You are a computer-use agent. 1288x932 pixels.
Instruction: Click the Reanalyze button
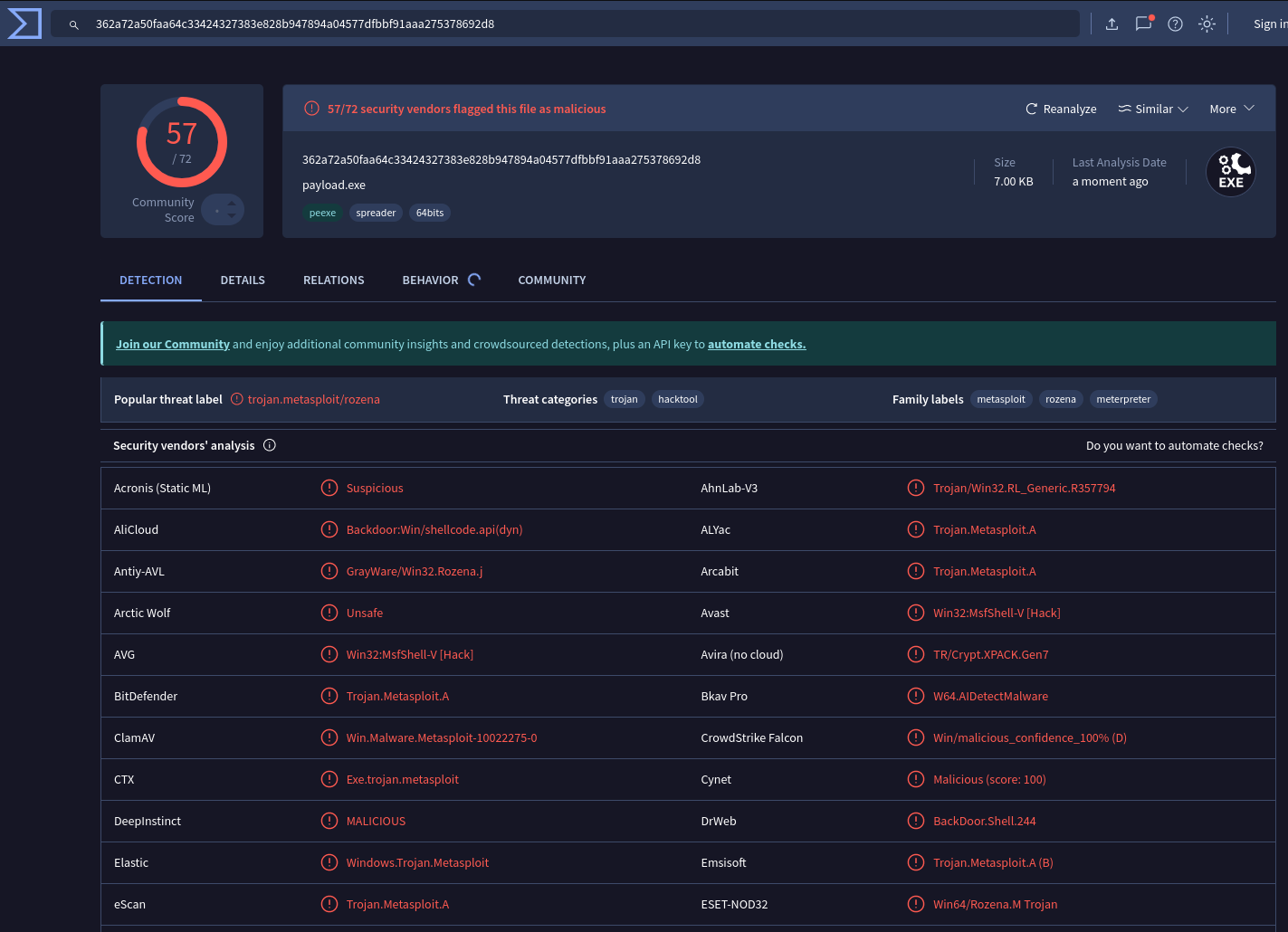coord(1061,109)
